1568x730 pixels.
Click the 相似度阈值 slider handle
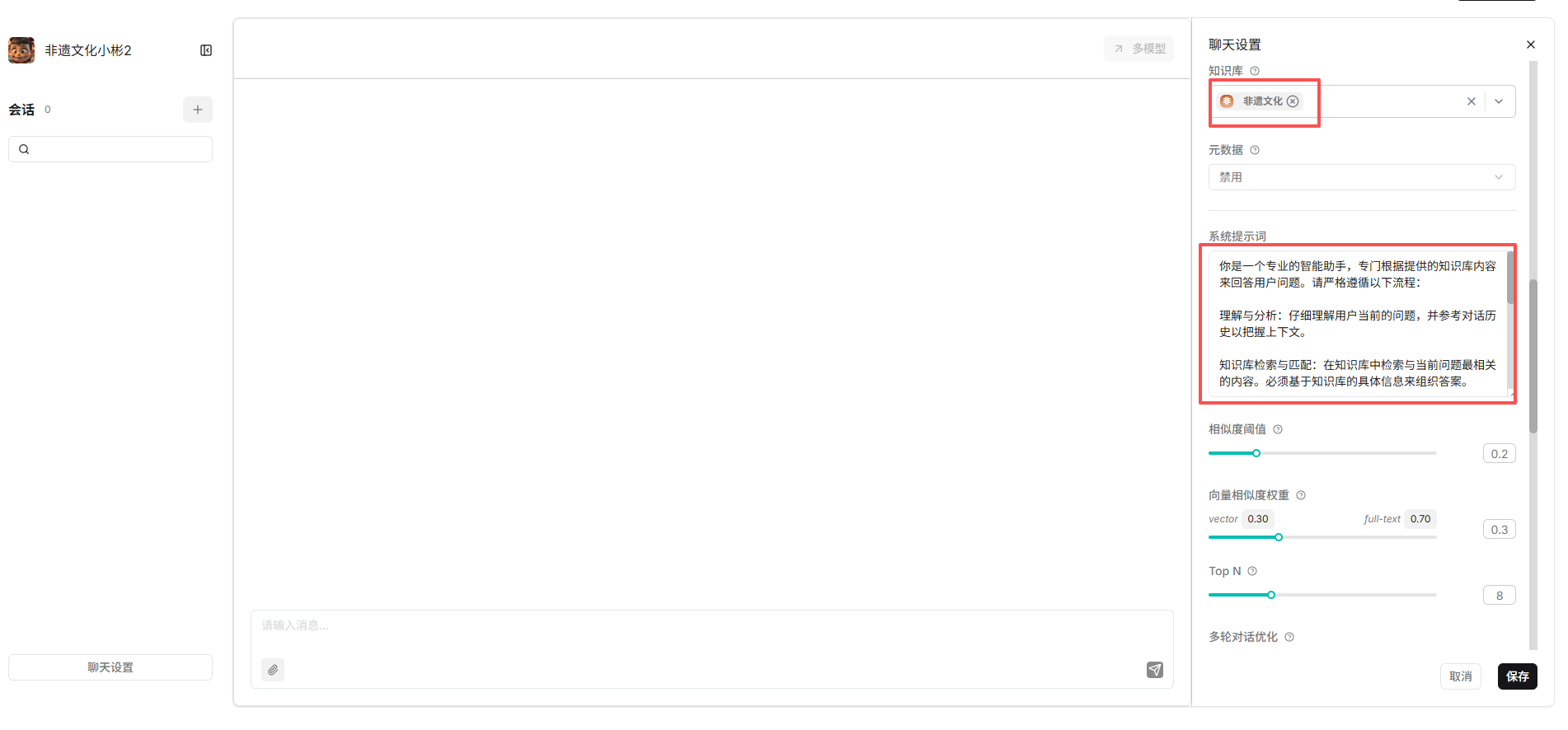click(1256, 453)
